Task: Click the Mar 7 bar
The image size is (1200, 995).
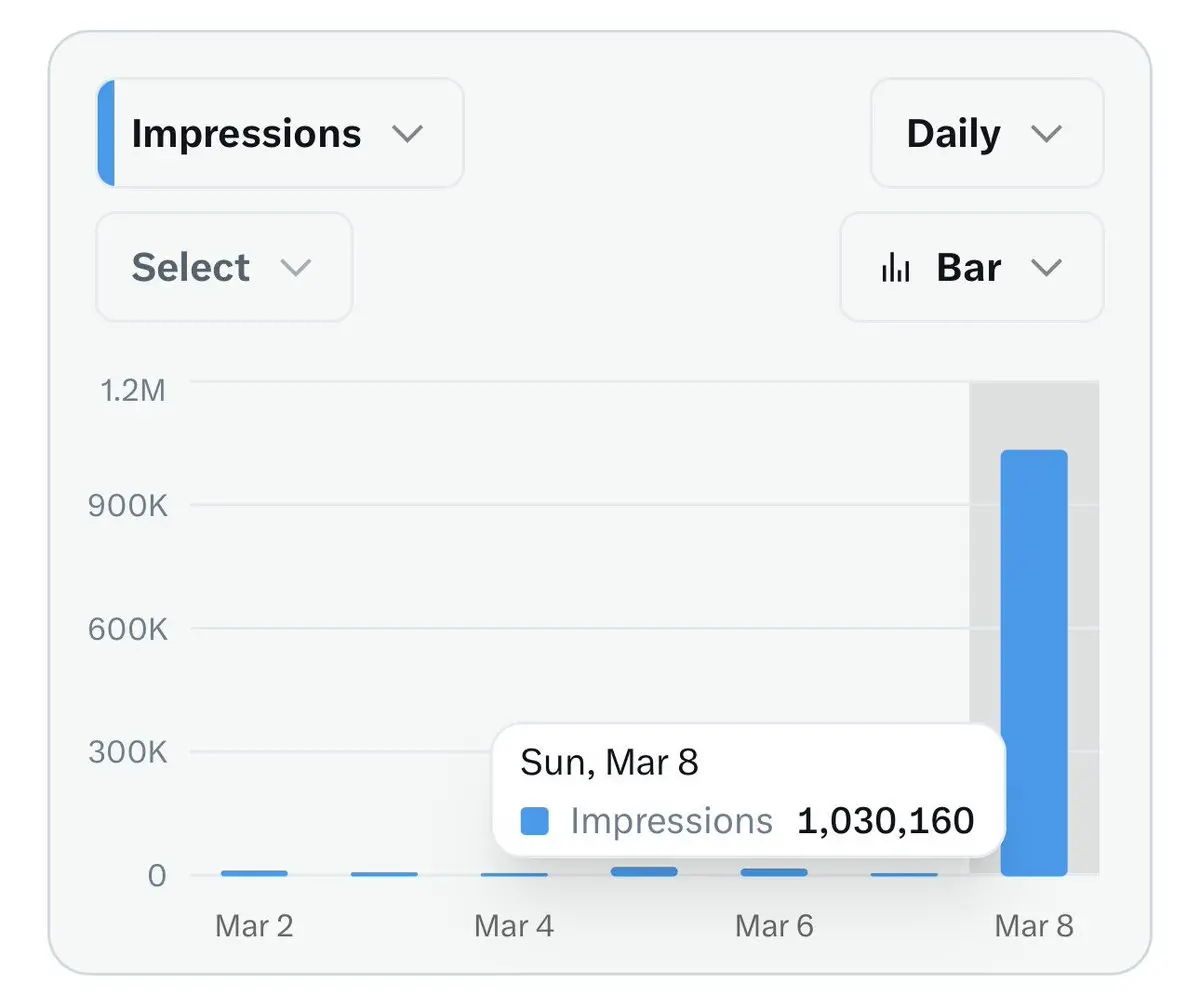Action: 904,874
